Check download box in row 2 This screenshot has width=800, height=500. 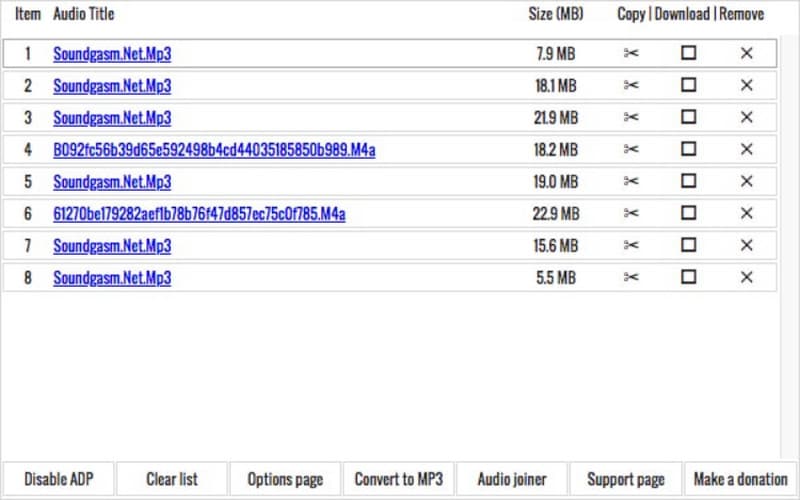689,85
